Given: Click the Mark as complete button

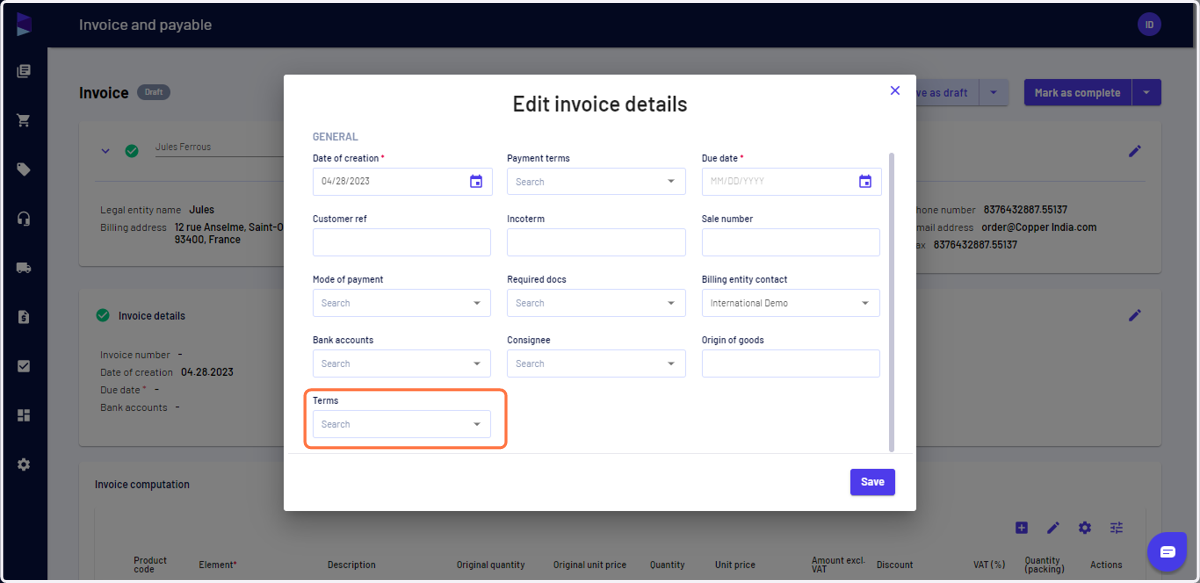Looking at the screenshot, I should click(1077, 93).
